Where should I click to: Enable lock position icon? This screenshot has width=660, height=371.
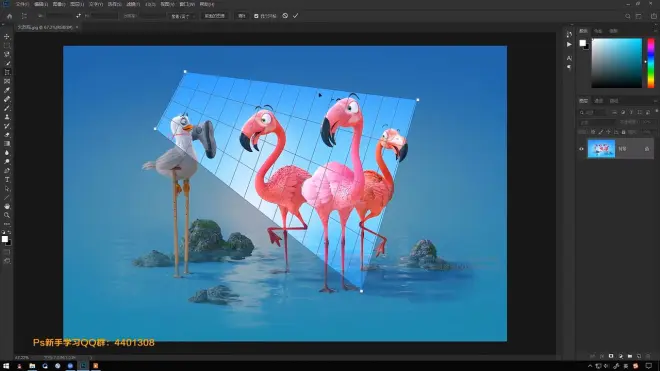tap(608, 132)
